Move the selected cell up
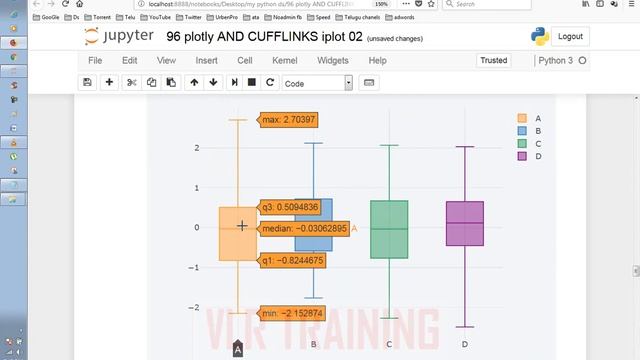This screenshot has width=640, height=360. click(194, 82)
